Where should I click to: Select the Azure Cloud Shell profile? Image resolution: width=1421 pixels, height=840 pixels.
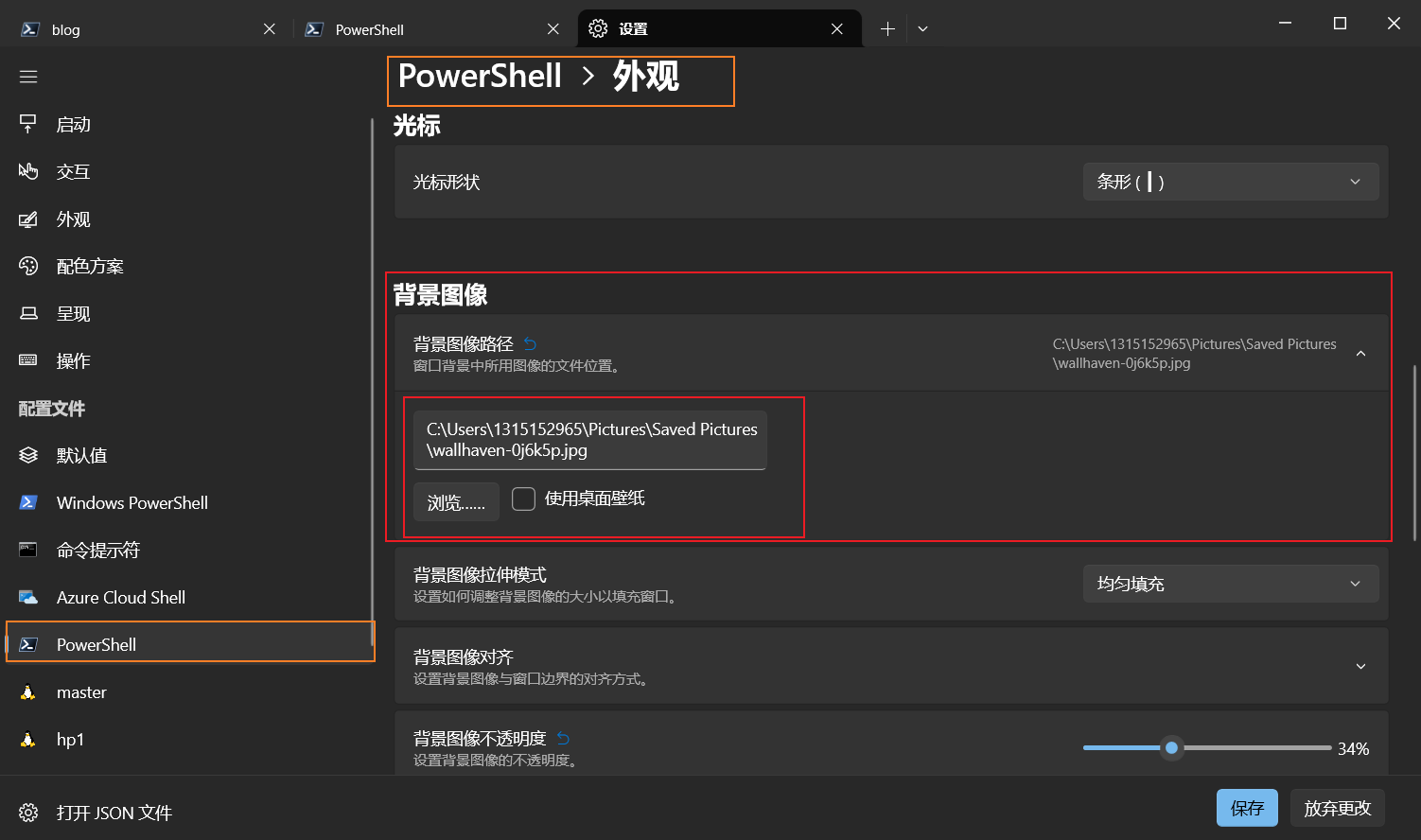pyautogui.click(x=120, y=597)
